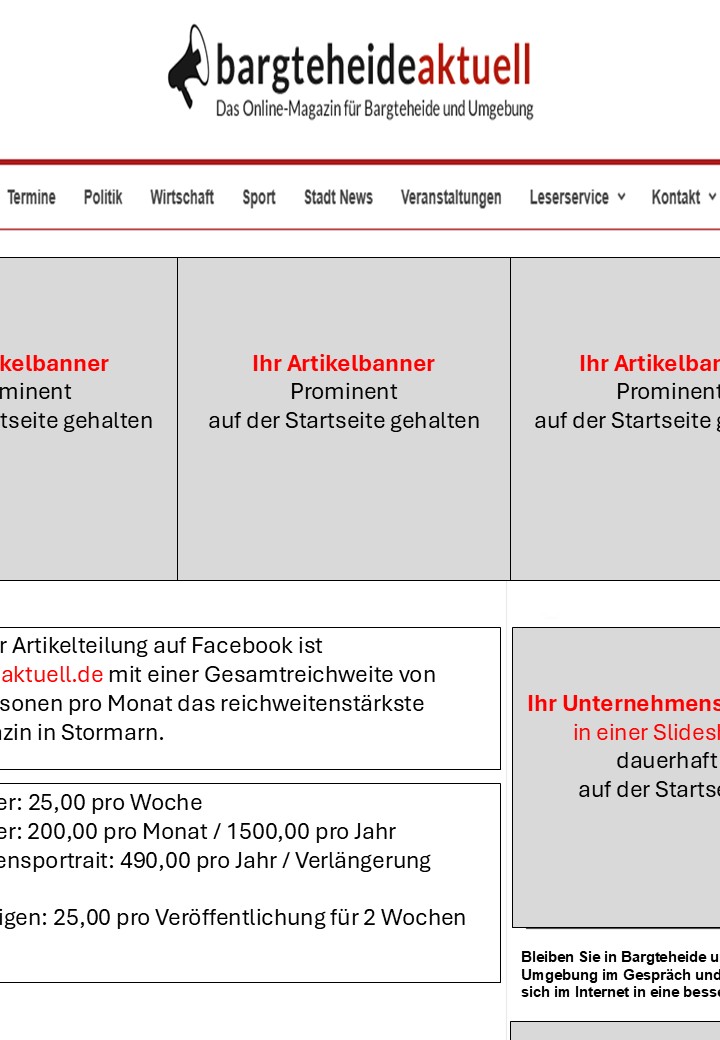Screen dimensions: 720x1040
Task: Click the text 490,00 pro Jahr / Verlängerung
Action: pyautogui.click(x=275, y=860)
